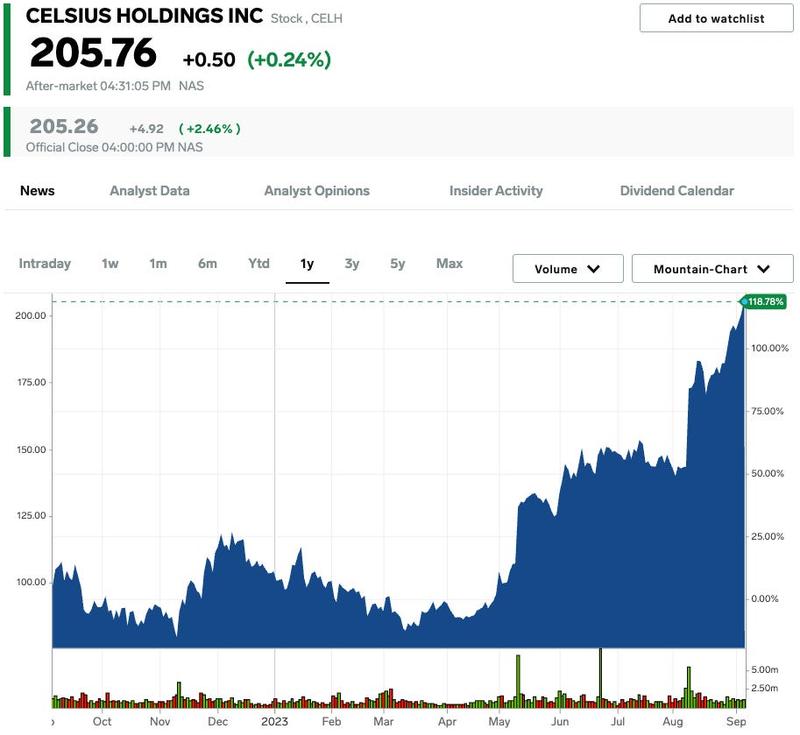Click the 100.00% percent axis label
Viewport: 800px width, 735px height.
point(770,348)
